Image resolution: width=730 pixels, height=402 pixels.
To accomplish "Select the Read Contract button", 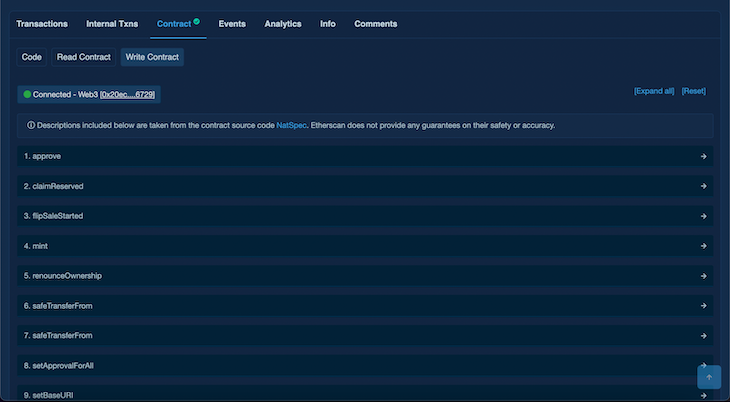I will point(83,57).
